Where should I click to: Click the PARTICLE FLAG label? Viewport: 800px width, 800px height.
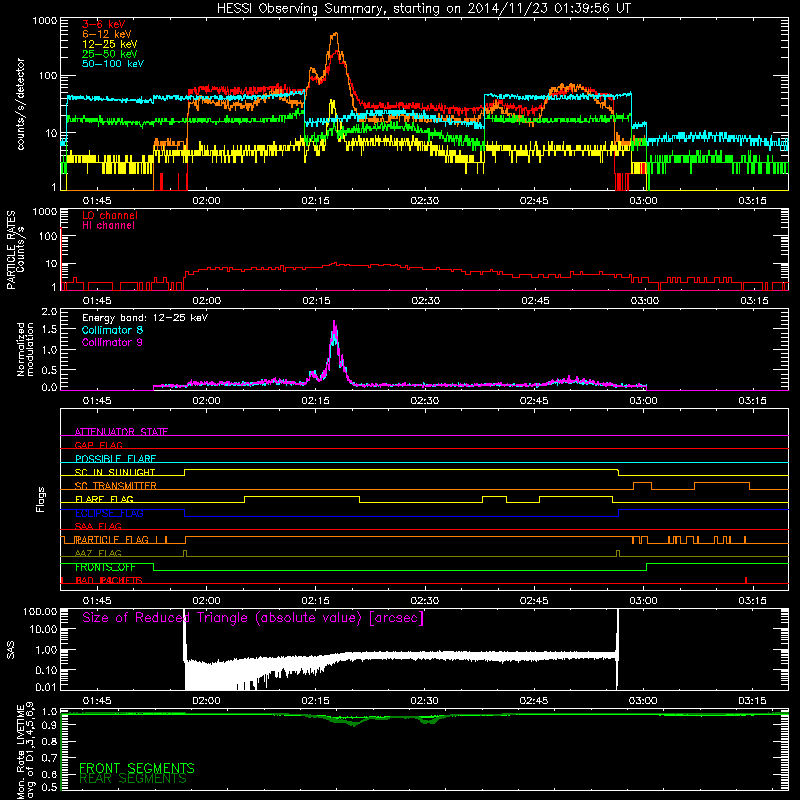112,540
